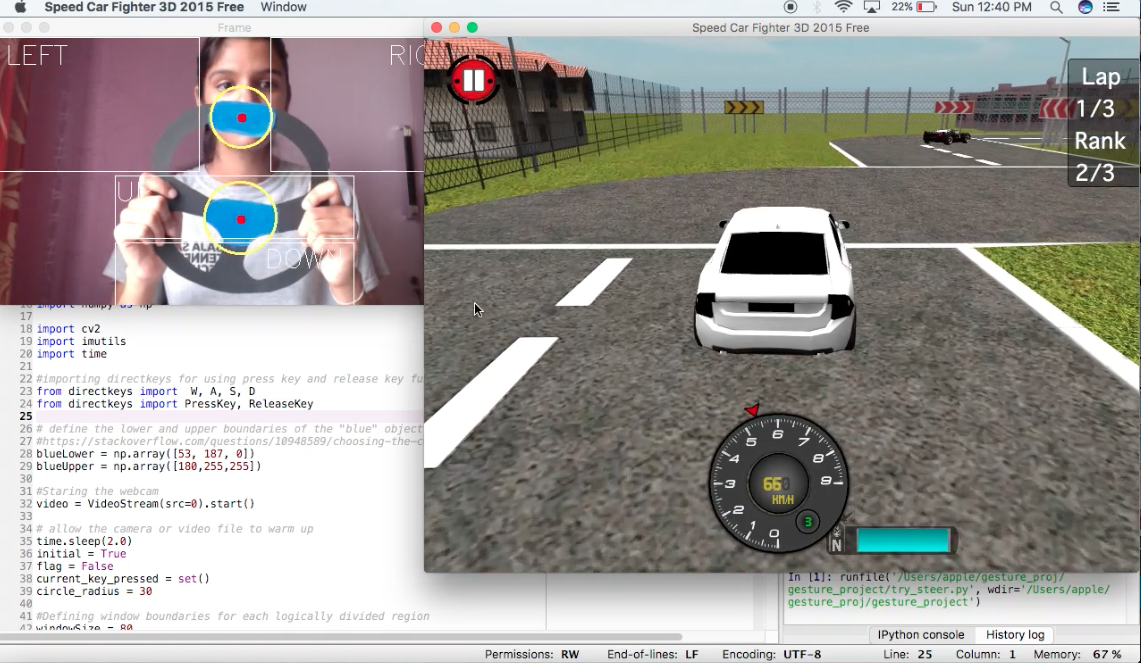
Task: Click the lower blue detected circle in Frame
Action: [240, 218]
